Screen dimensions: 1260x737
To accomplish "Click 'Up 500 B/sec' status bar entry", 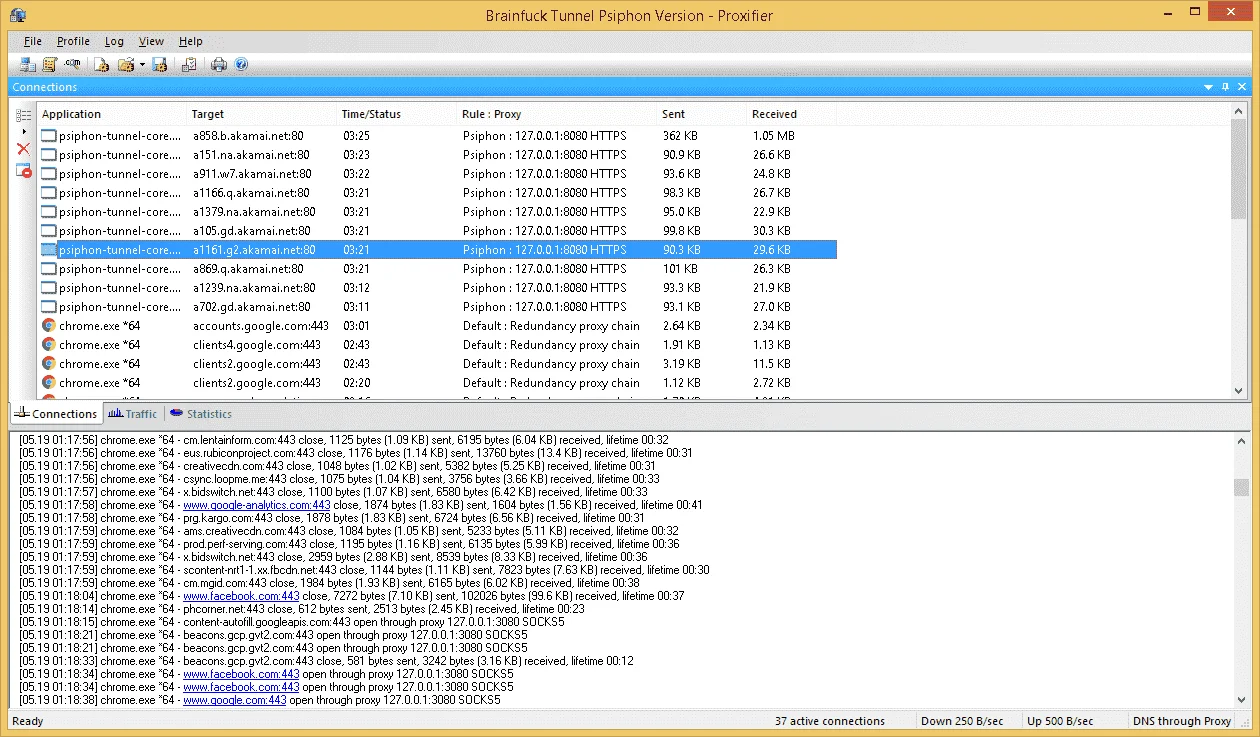I will click(1060, 721).
